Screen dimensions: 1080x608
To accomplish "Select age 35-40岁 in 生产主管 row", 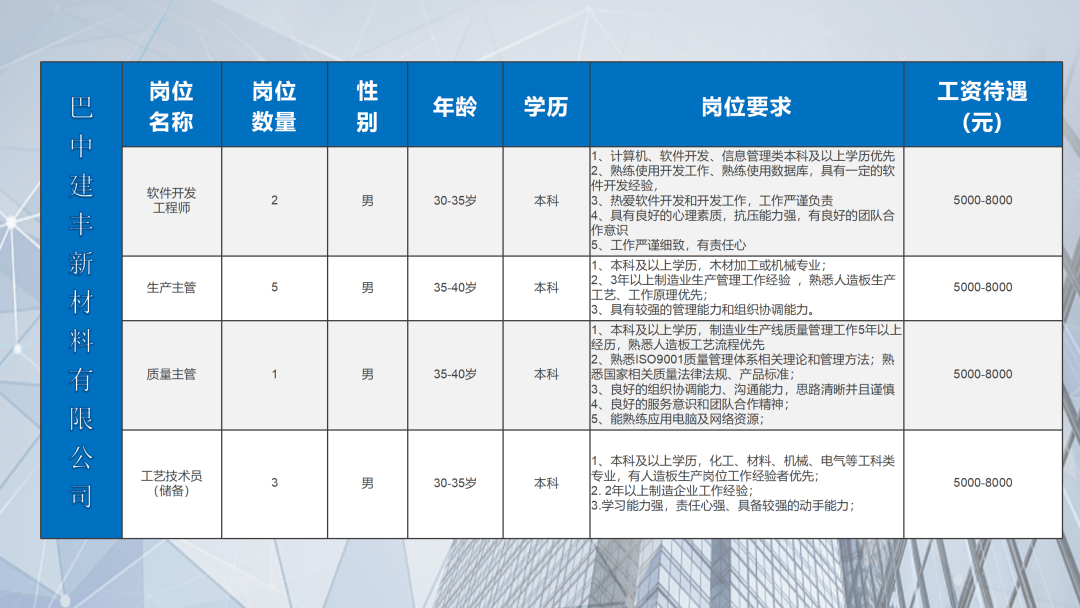I will pos(455,287).
